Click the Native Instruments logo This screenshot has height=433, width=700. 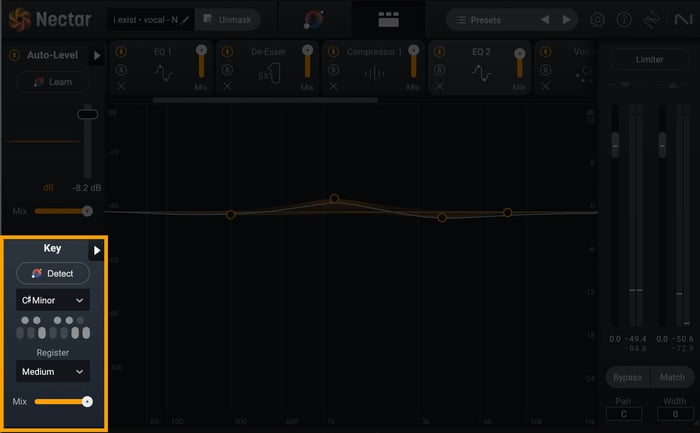coord(683,19)
